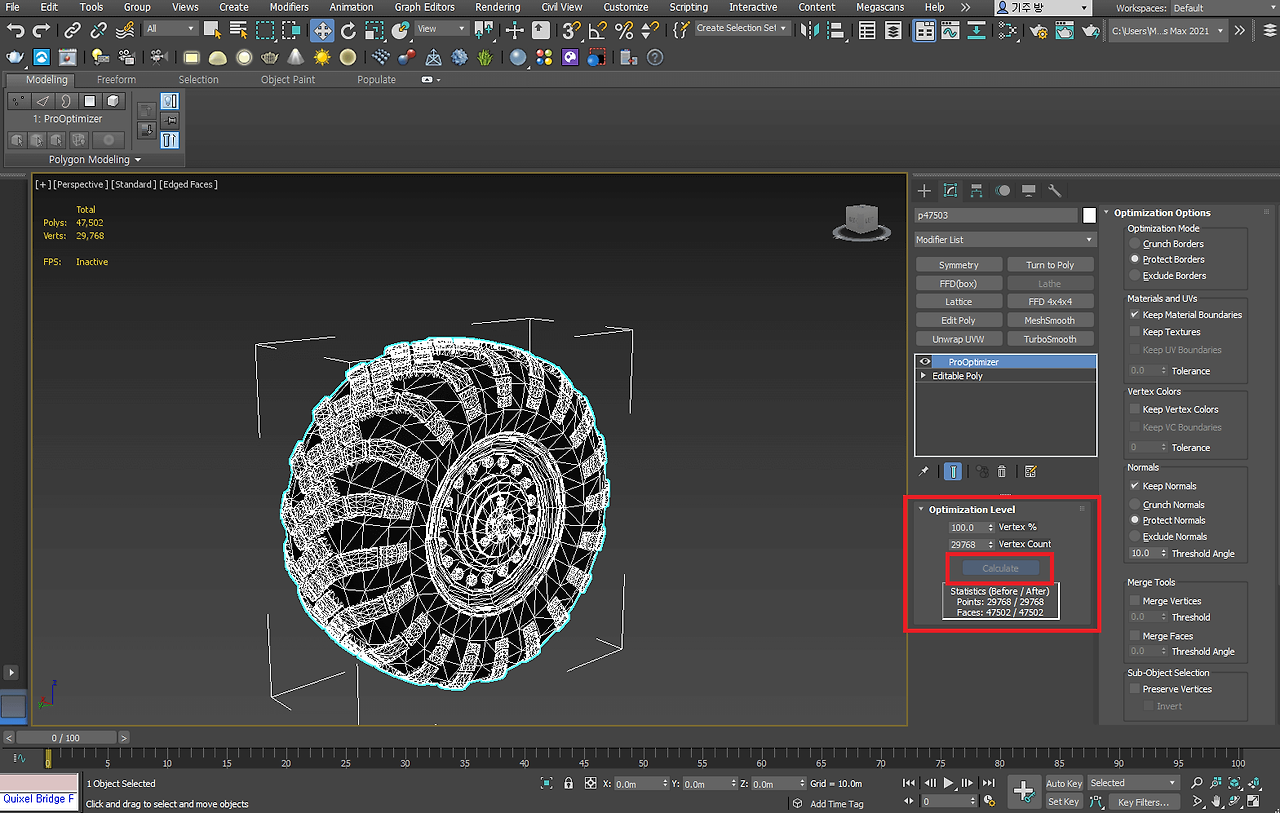Open the Rendering menu
The image size is (1280, 813).
point(497,7)
